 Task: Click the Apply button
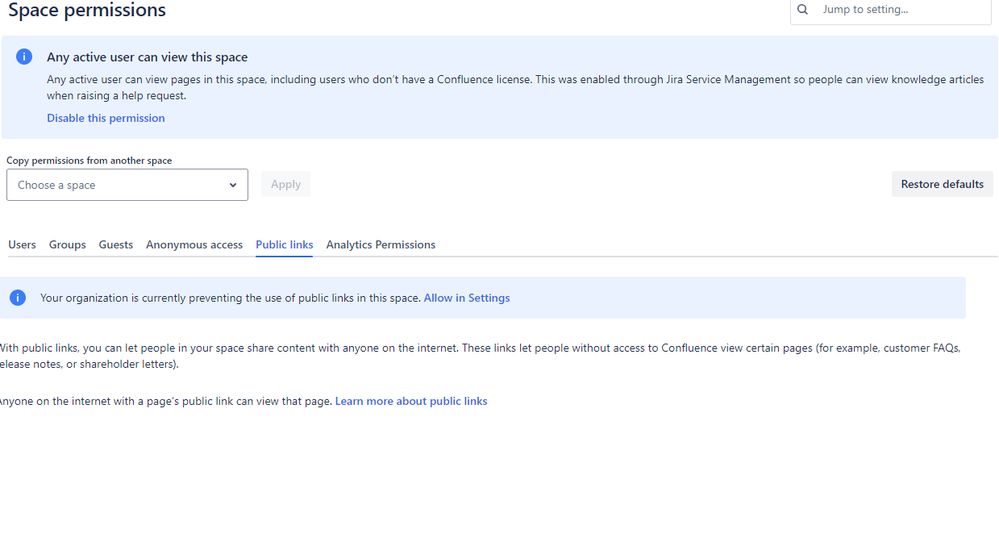pyautogui.click(x=285, y=184)
